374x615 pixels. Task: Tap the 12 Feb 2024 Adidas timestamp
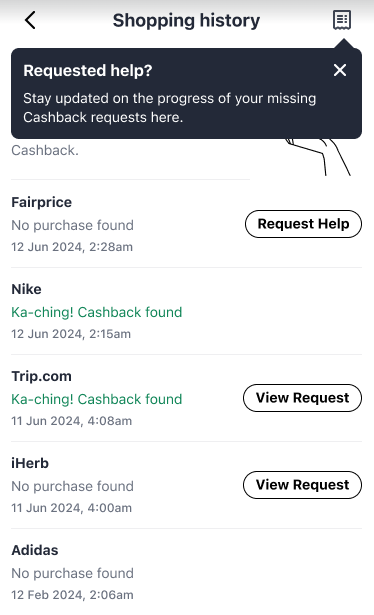click(72, 595)
